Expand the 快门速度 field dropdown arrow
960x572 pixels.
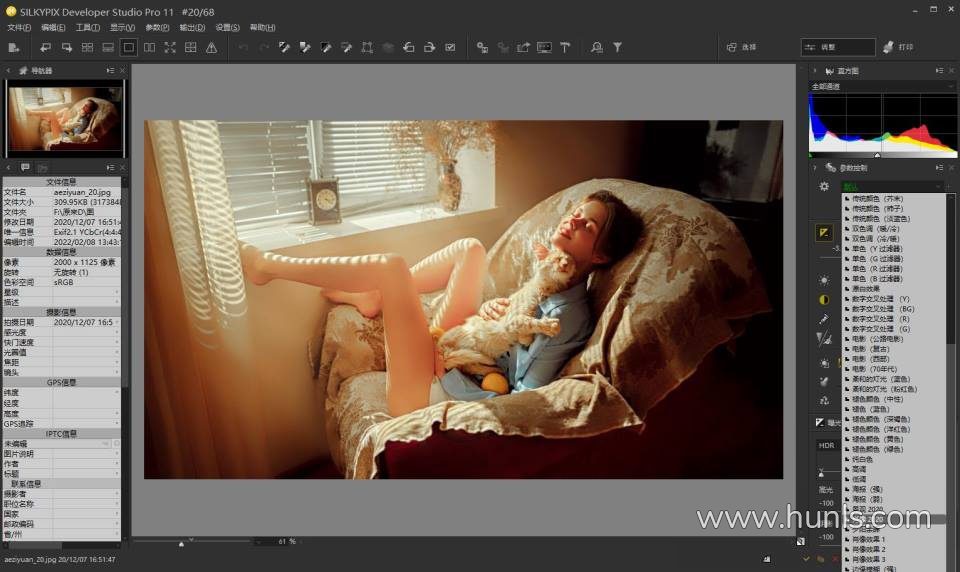[x=117, y=342]
